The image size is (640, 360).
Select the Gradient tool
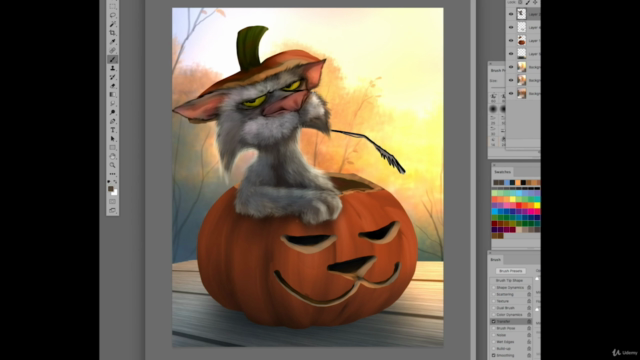(x=113, y=95)
